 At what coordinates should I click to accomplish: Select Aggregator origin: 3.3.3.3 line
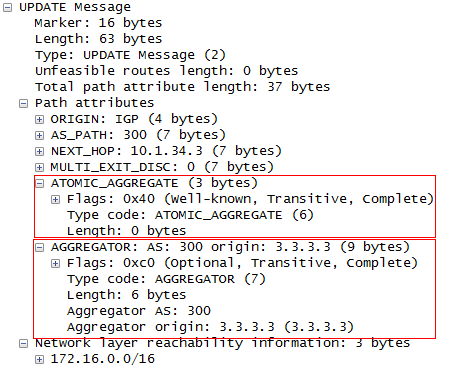pos(210,327)
